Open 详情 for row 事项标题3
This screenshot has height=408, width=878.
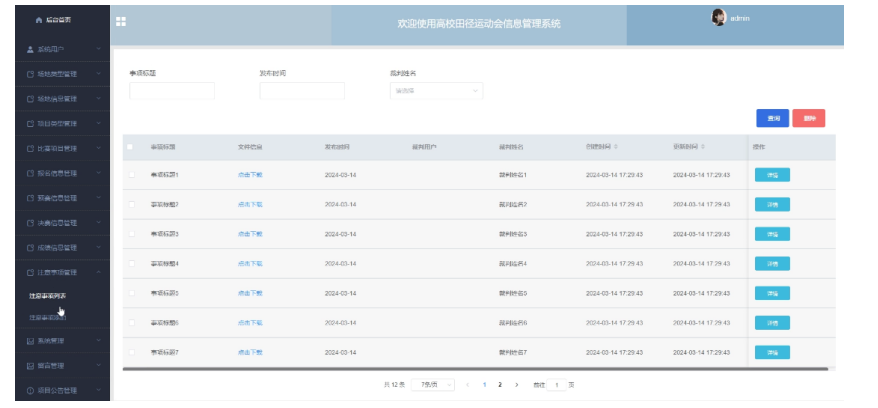point(772,234)
